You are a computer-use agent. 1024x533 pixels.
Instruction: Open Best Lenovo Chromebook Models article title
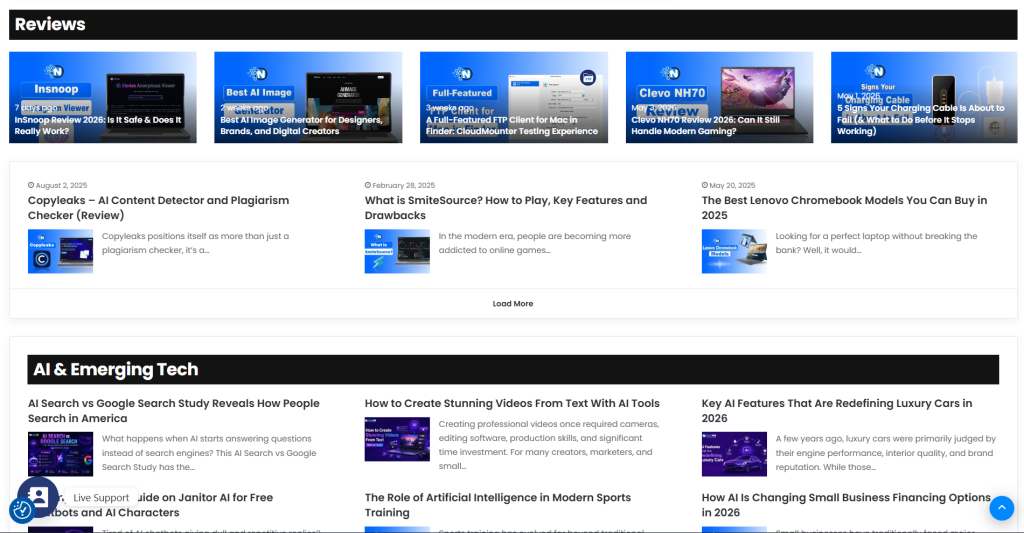[x=844, y=208]
